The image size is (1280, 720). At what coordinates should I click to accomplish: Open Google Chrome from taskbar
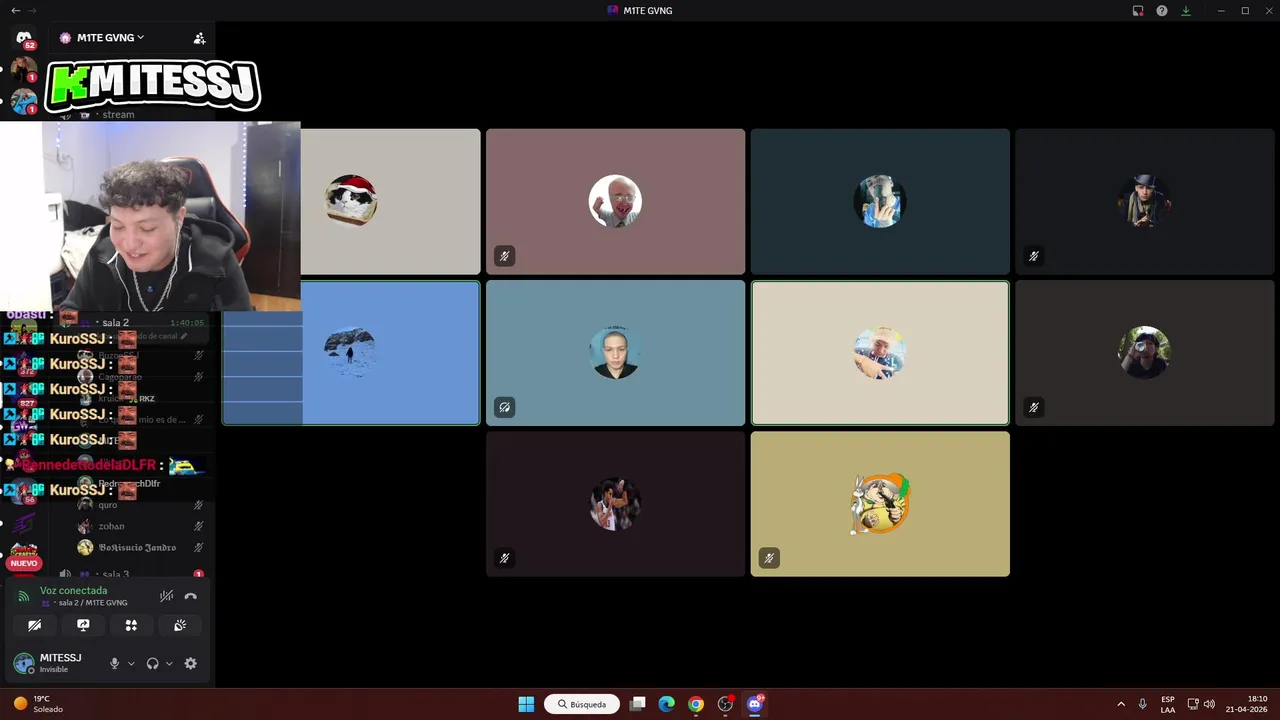[696, 704]
